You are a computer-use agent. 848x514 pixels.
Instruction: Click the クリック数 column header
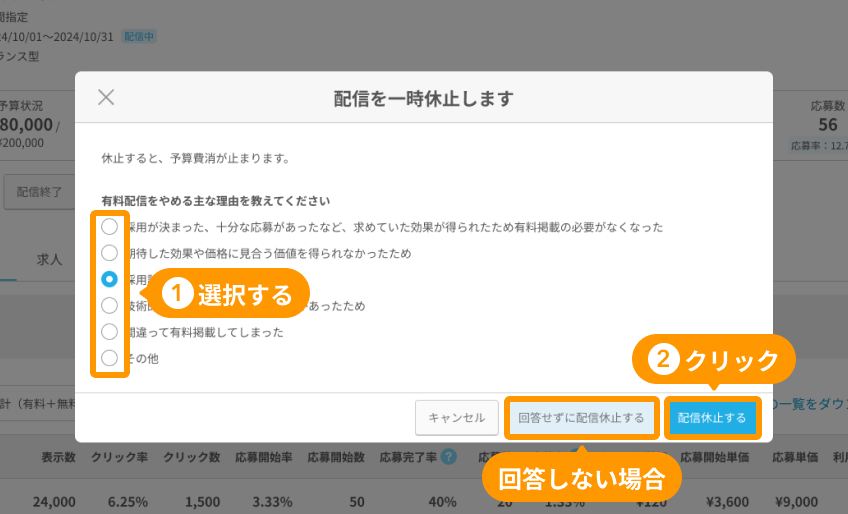tap(192, 457)
